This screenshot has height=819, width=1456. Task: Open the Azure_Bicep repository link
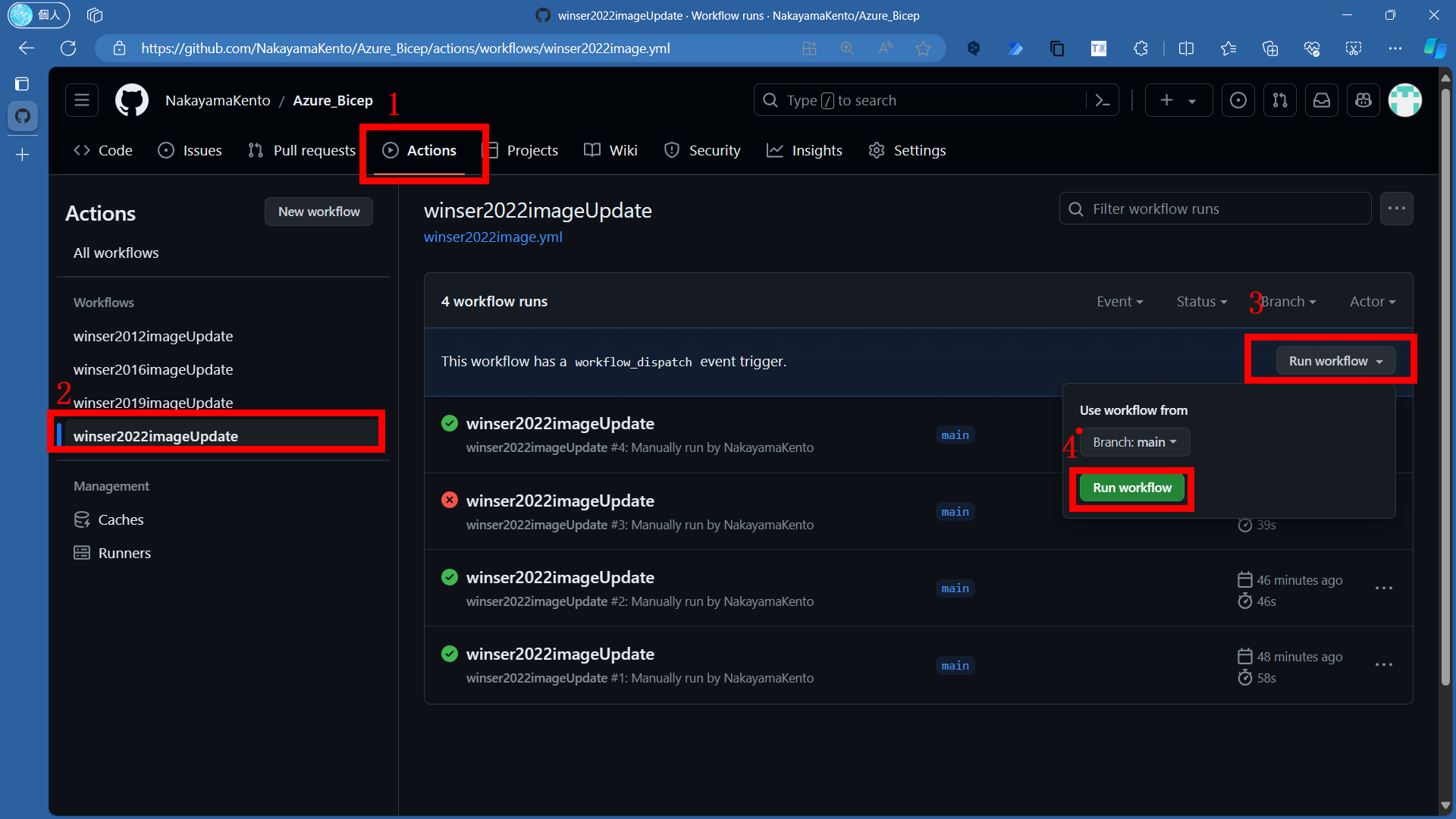333,100
